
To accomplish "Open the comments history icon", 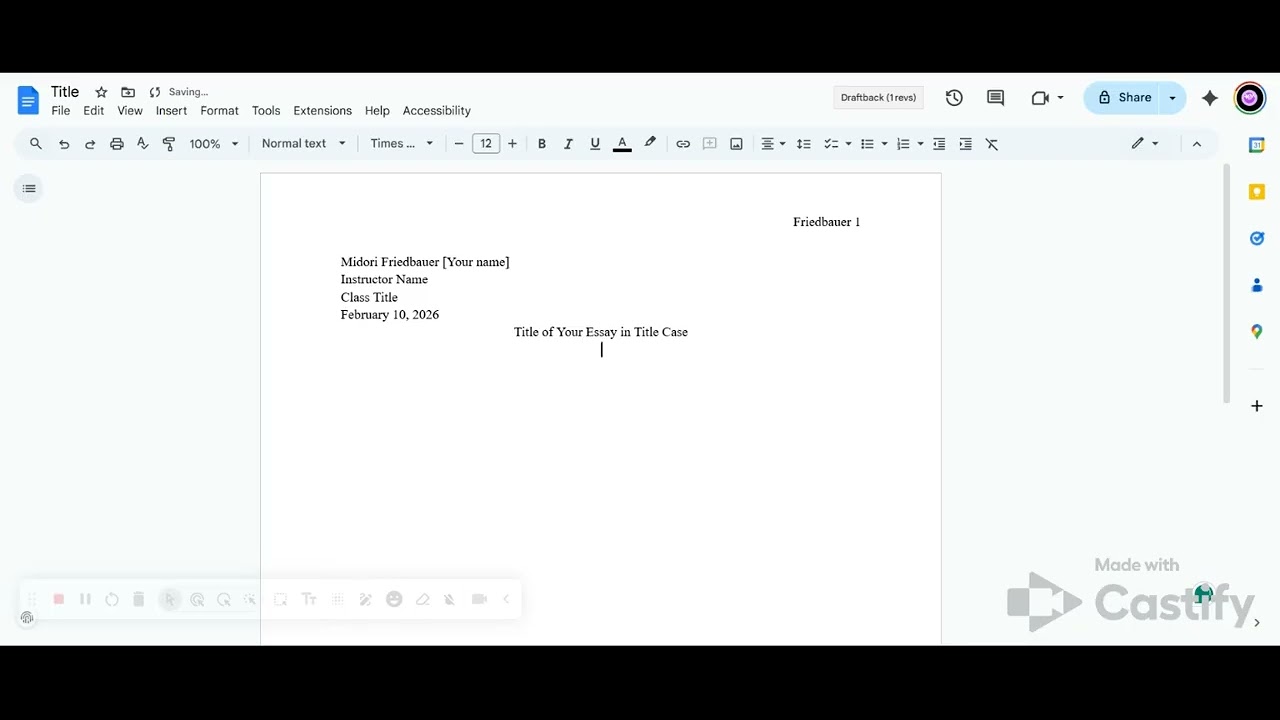I will (x=995, y=98).
